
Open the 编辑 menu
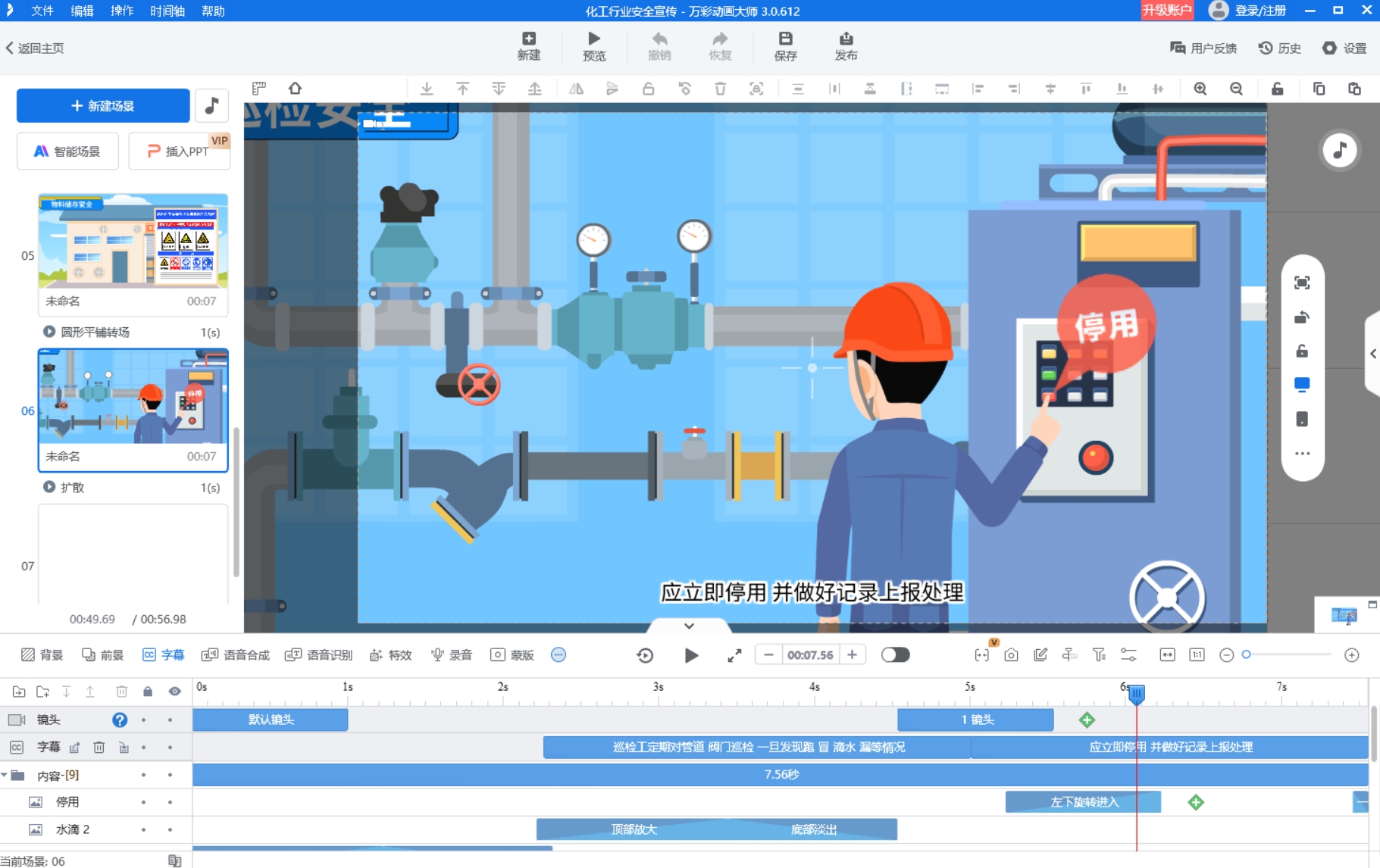pos(82,11)
